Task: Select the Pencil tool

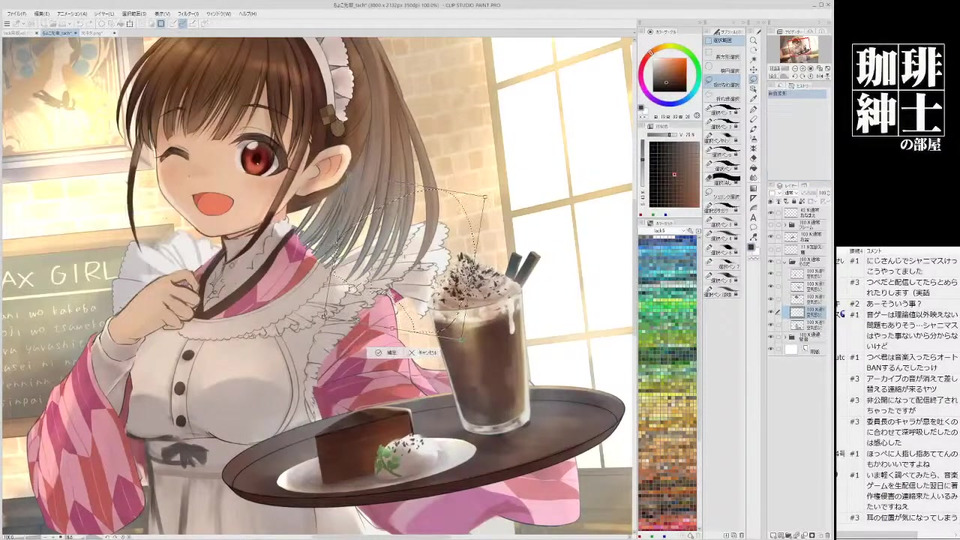Action: click(753, 119)
